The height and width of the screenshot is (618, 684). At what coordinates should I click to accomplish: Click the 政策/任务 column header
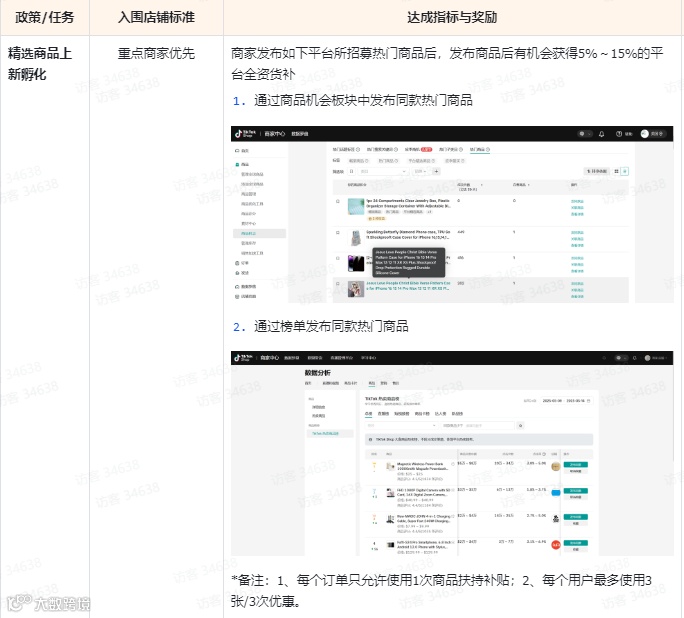44,17
